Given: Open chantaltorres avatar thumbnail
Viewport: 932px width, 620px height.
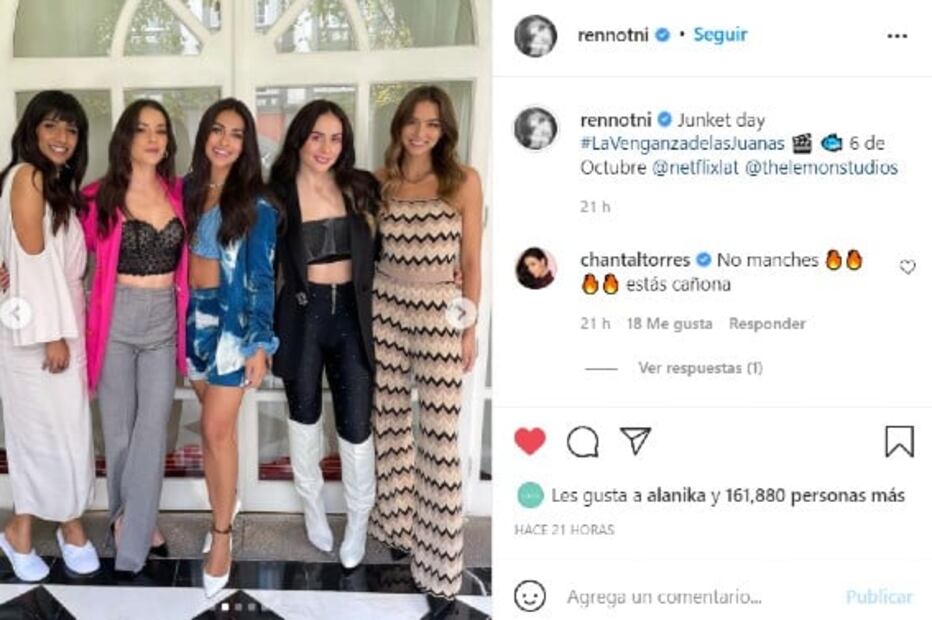Looking at the screenshot, I should point(536,268).
